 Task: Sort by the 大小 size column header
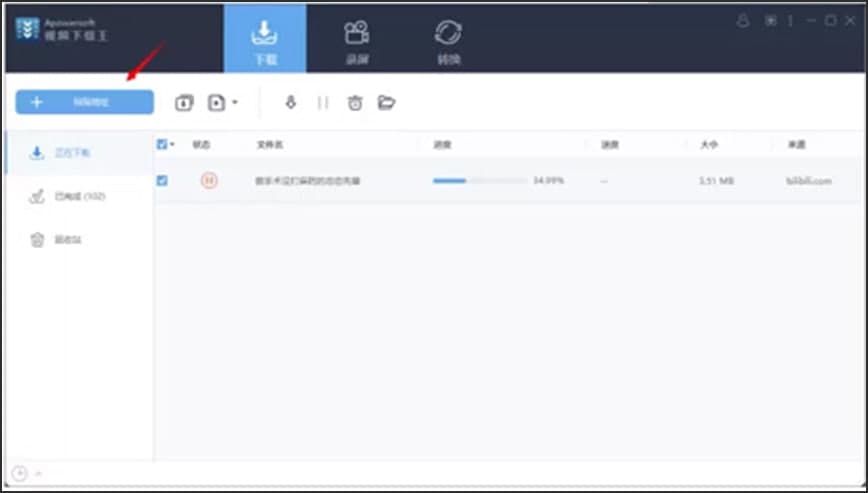point(709,145)
